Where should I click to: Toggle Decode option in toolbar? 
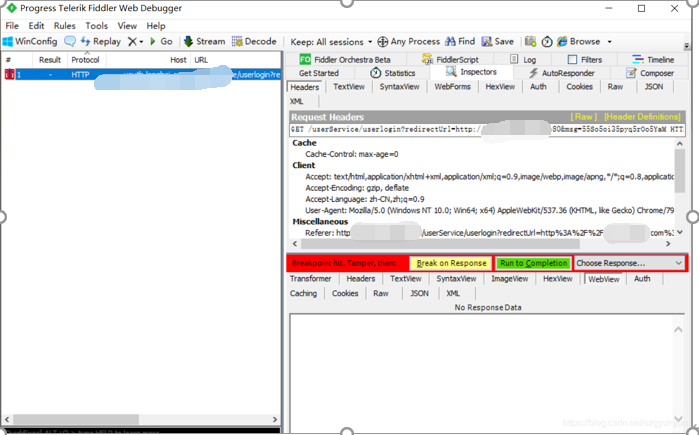[254, 41]
